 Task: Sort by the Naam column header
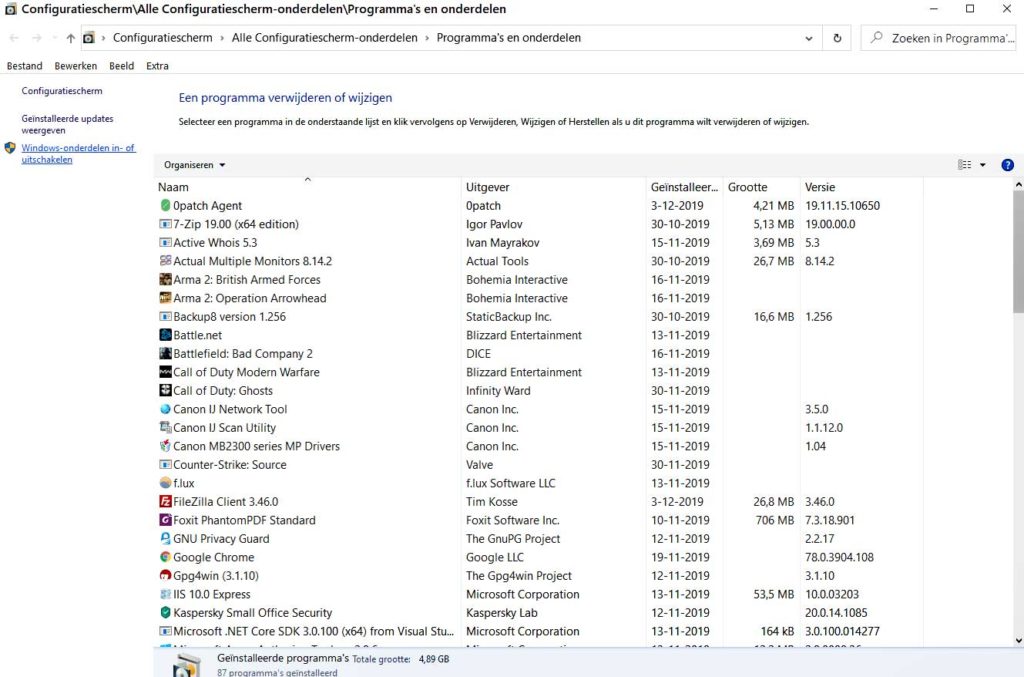tap(308, 187)
